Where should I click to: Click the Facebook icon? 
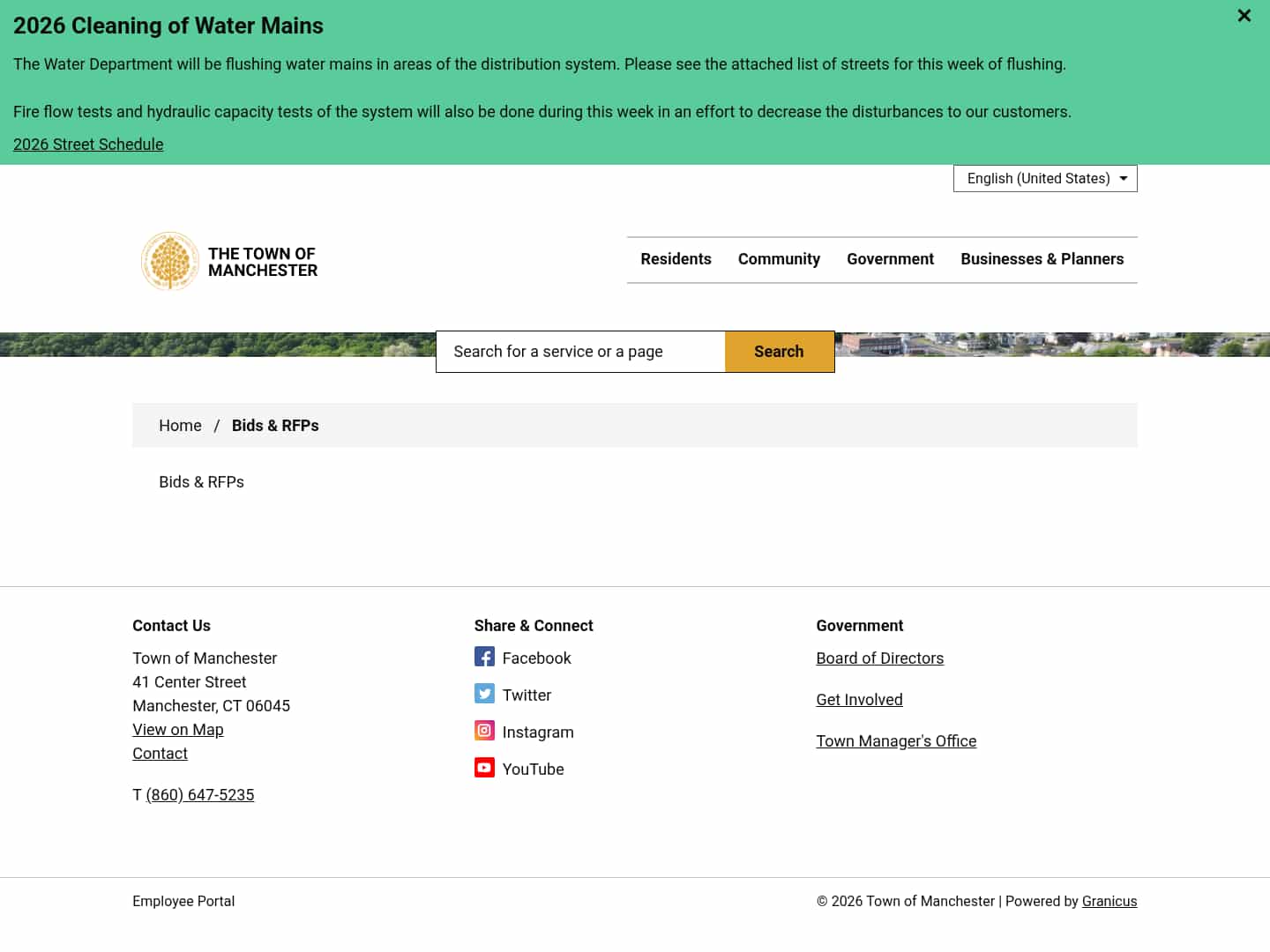[x=484, y=657]
